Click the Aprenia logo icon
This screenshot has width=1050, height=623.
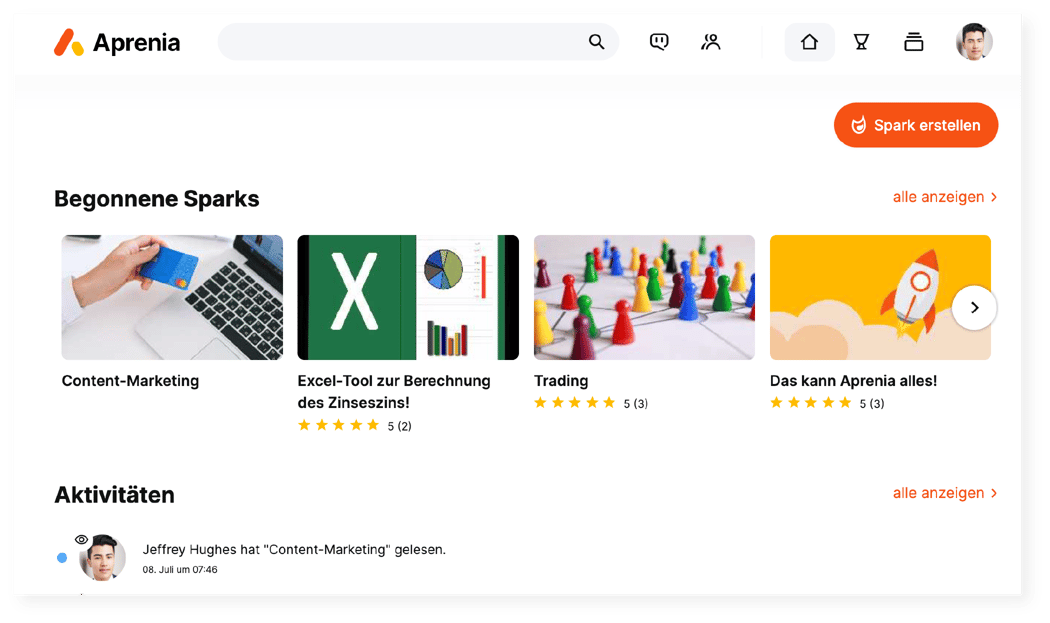[x=69, y=42]
